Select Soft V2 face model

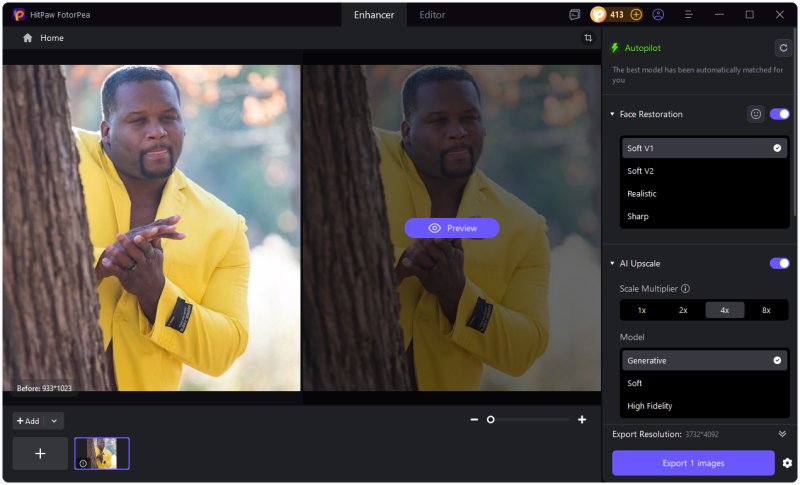click(704, 171)
